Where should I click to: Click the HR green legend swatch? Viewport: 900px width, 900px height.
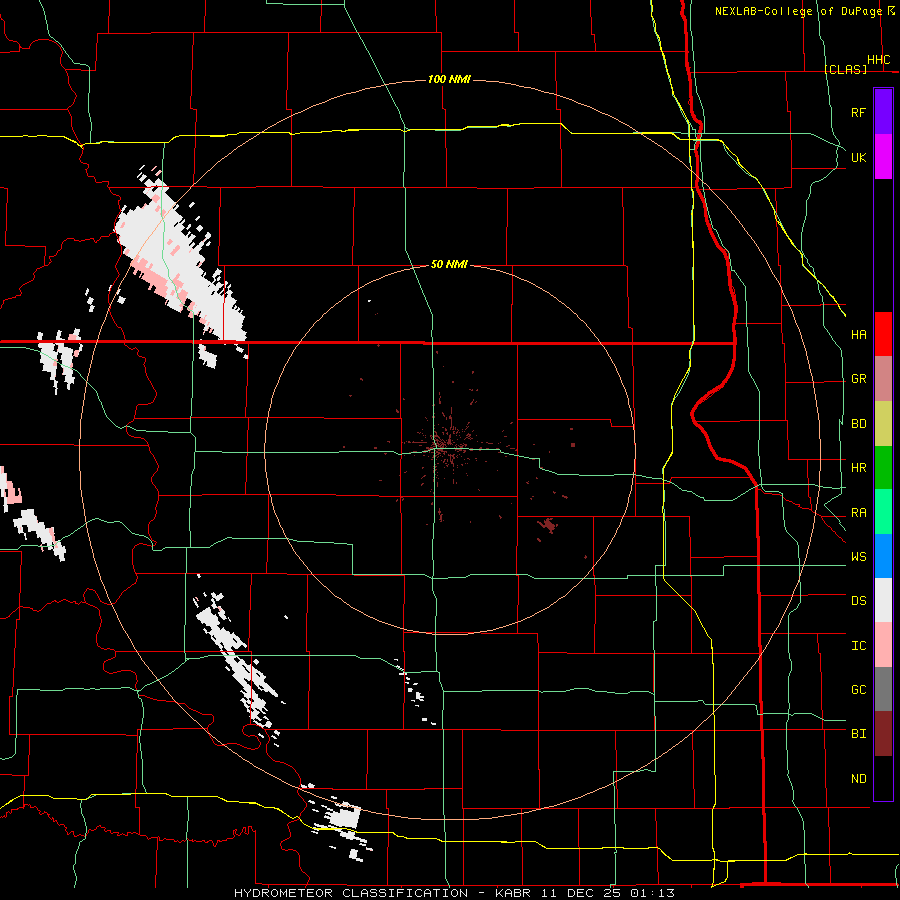[x=883, y=468]
